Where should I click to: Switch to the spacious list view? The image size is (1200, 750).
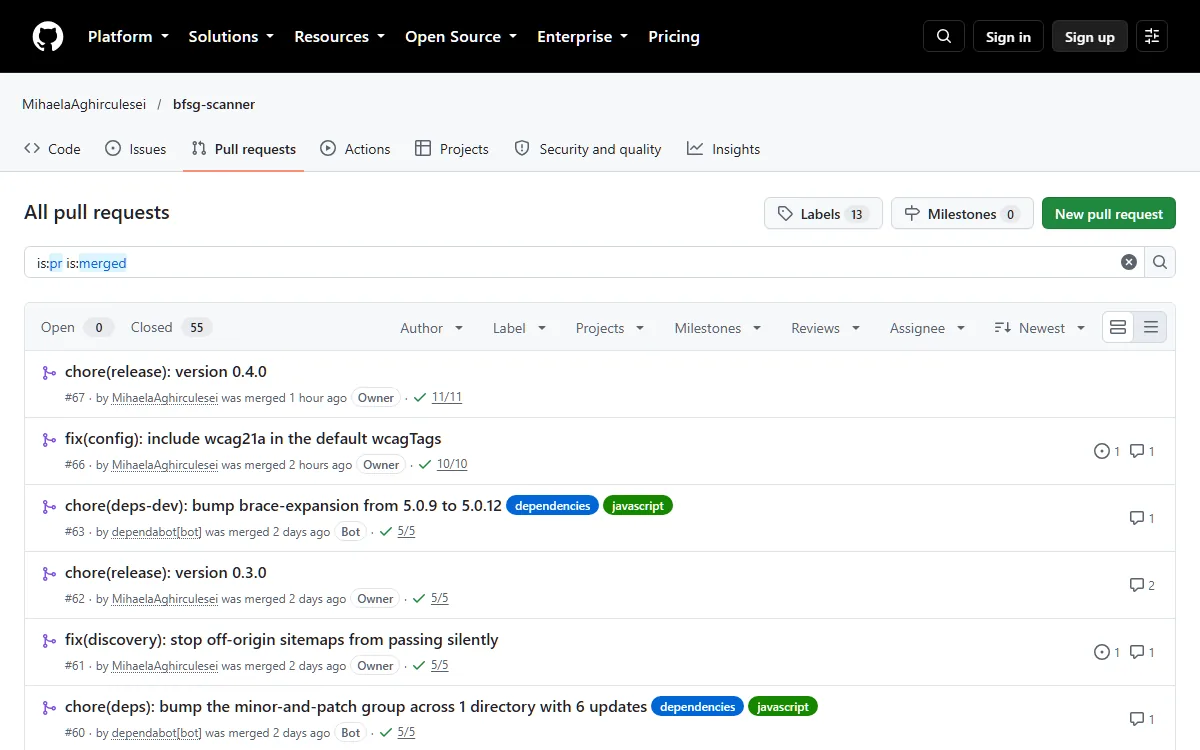click(1119, 327)
